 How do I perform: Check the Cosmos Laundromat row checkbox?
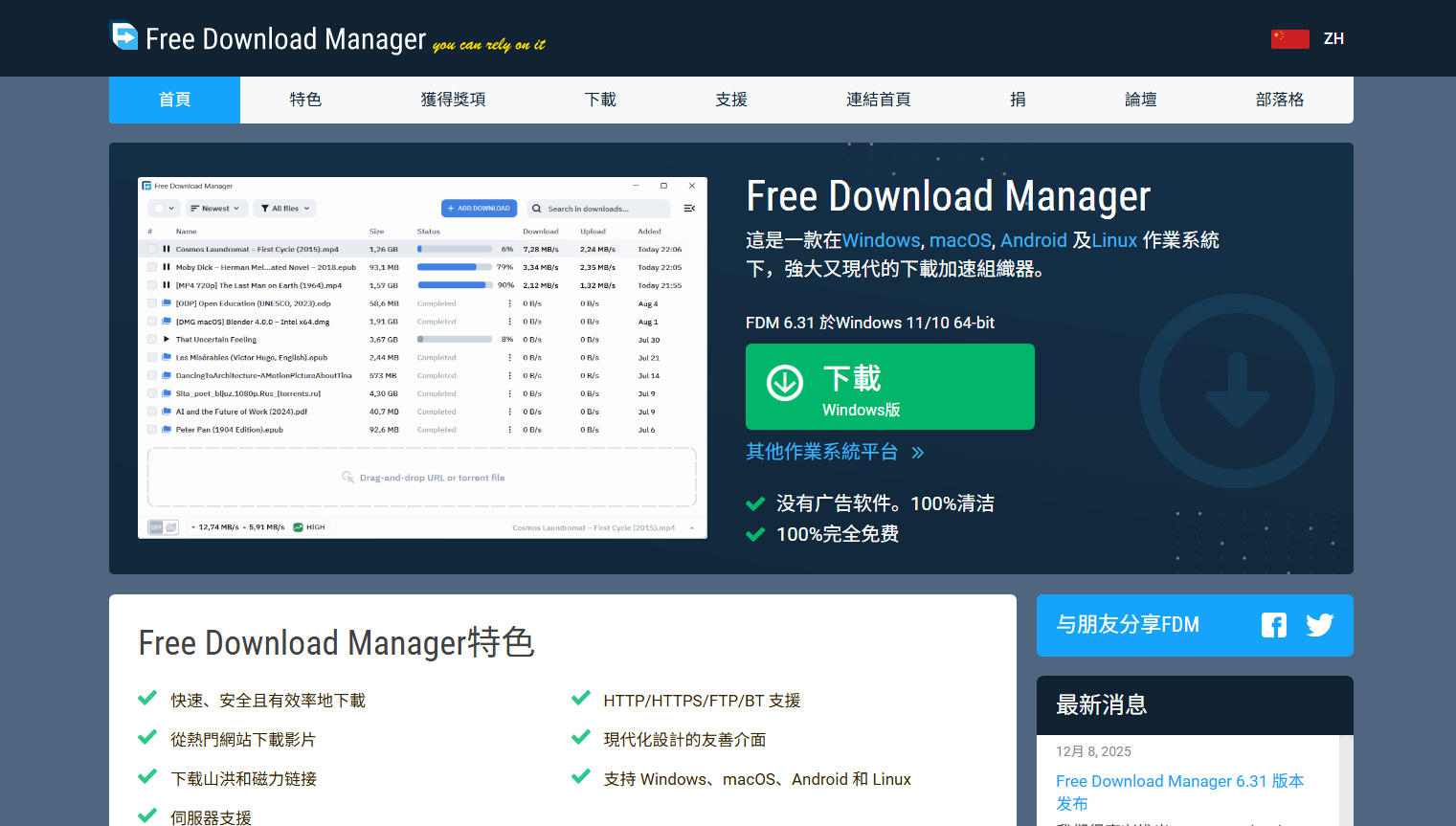pyautogui.click(x=152, y=249)
